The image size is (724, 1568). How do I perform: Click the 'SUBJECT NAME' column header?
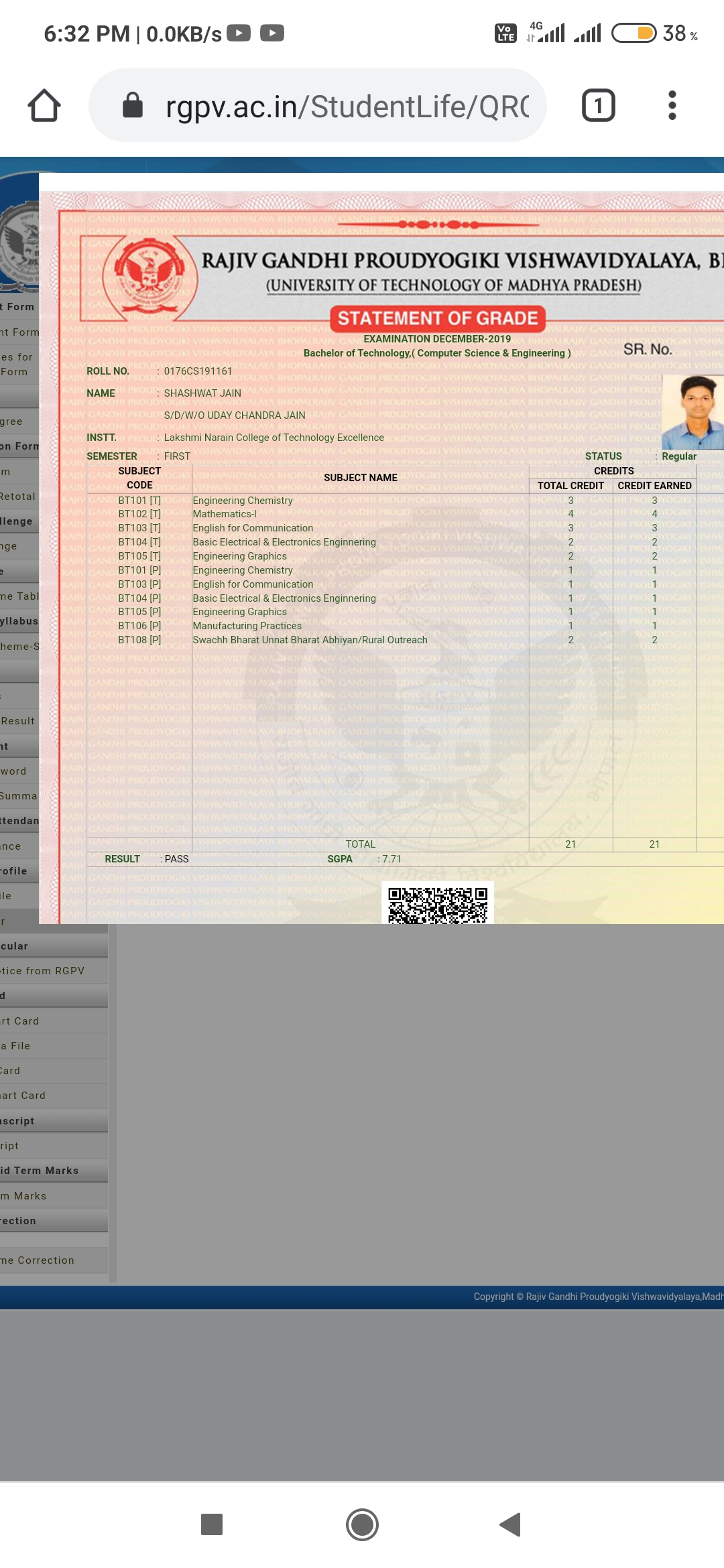[361, 478]
